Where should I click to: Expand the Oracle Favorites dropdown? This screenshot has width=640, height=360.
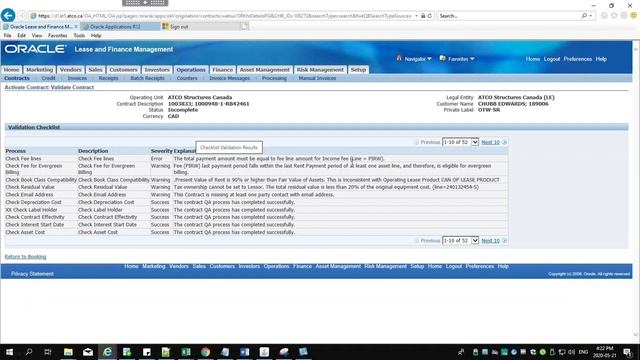point(472,59)
